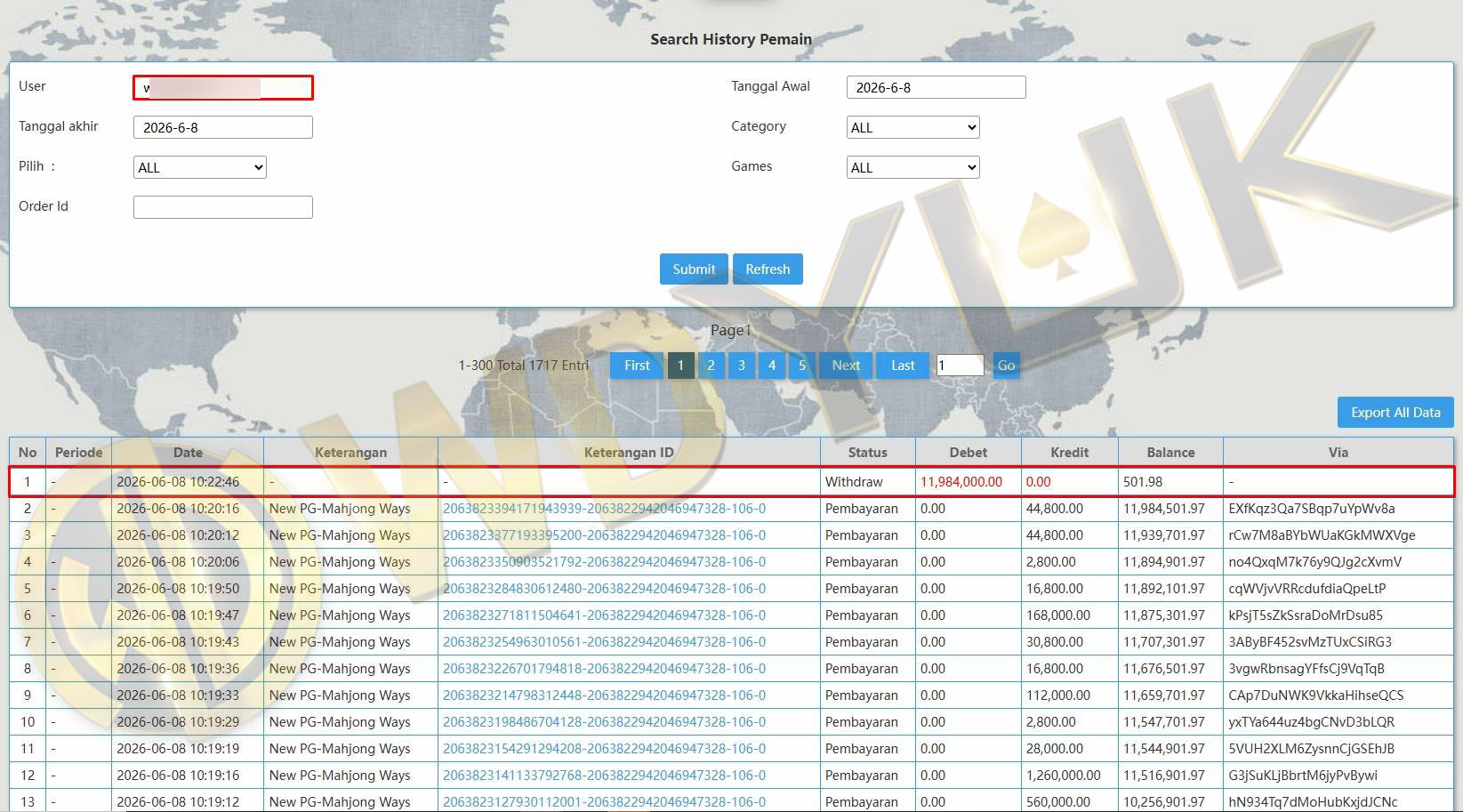
Task: Click the Tanggal Awal date field
Action: point(936,87)
